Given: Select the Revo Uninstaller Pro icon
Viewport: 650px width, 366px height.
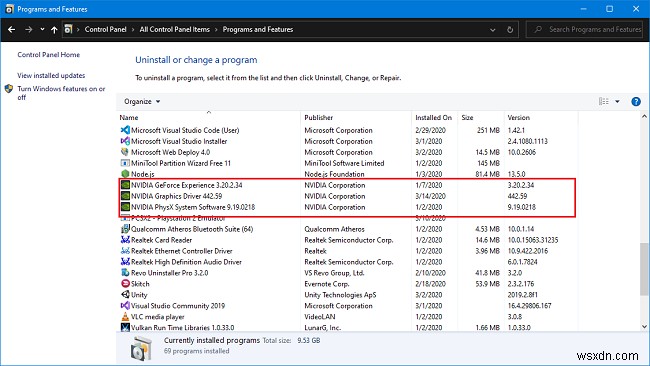Looking at the screenshot, I should point(125,273).
